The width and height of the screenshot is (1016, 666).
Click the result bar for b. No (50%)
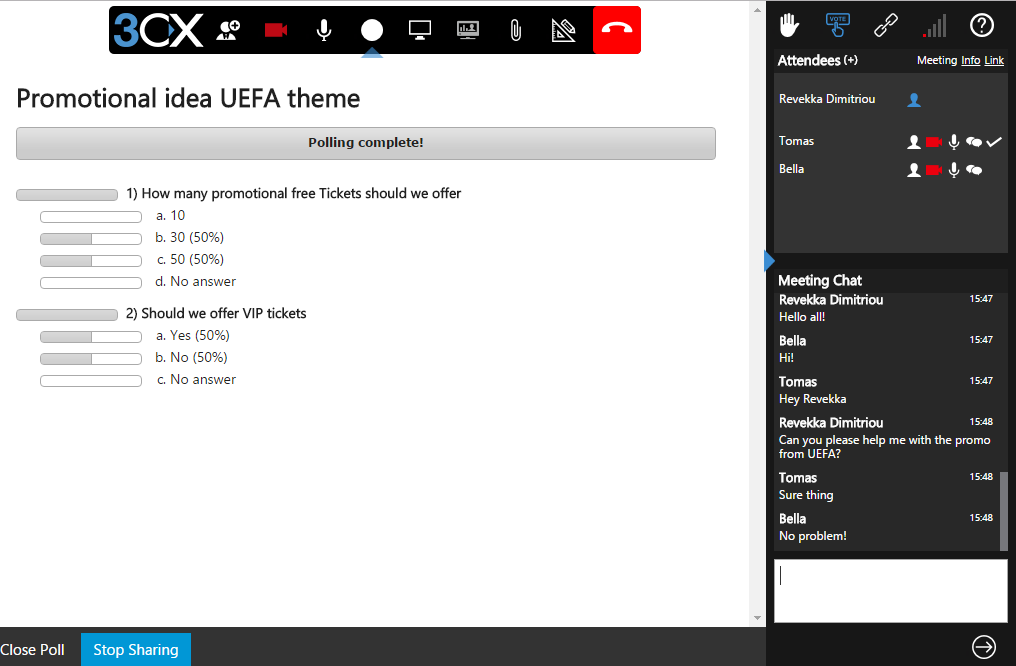(91, 359)
